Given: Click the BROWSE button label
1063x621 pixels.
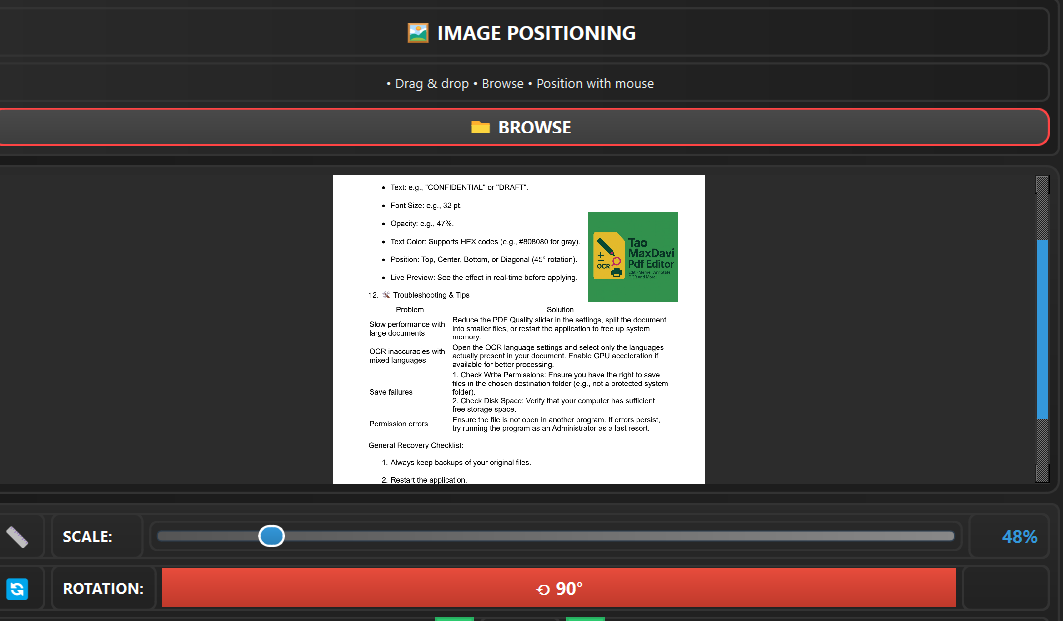Looking at the screenshot, I should coord(535,127).
